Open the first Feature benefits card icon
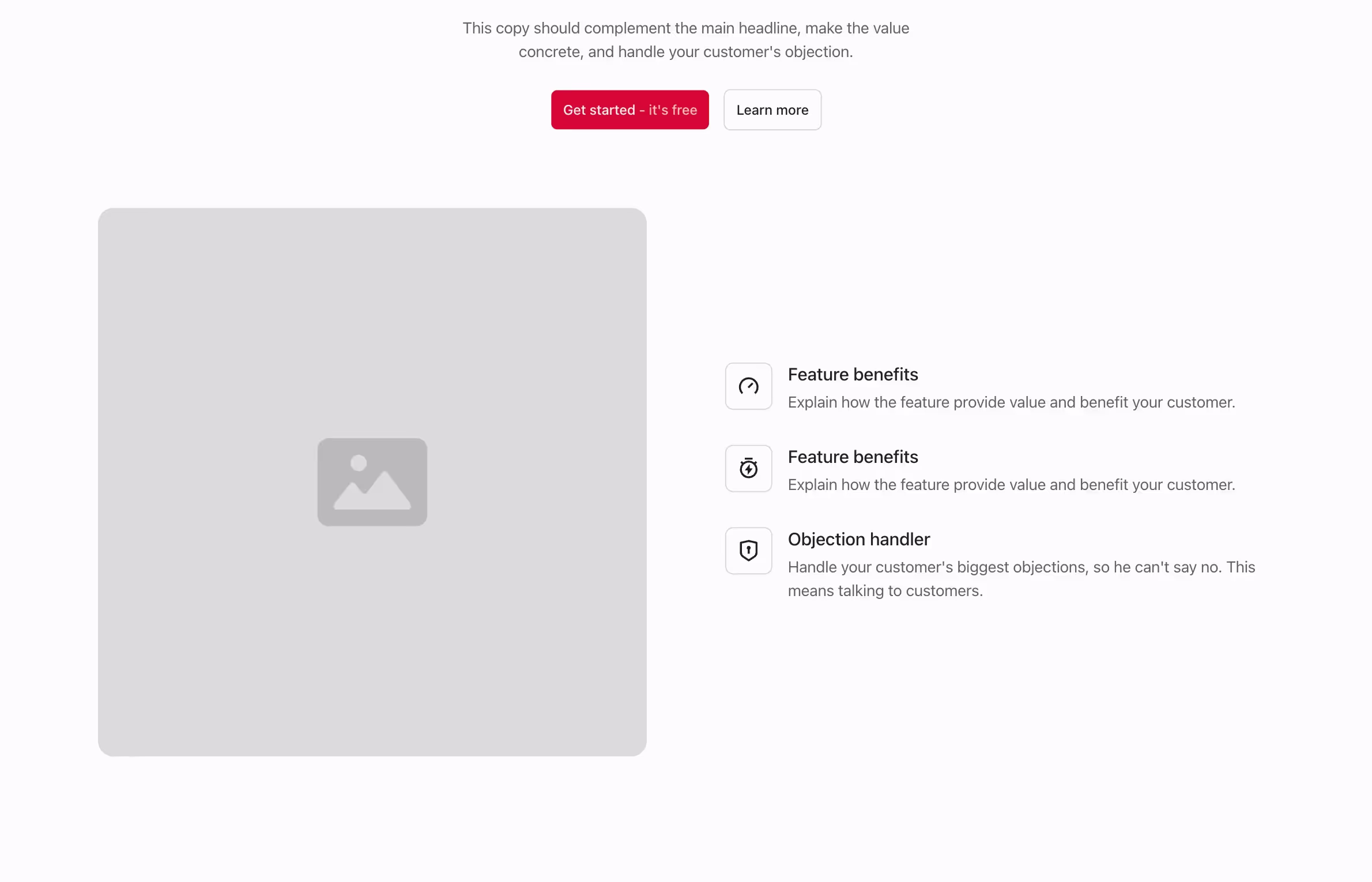This screenshot has width=1372, height=882. pos(748,386)
